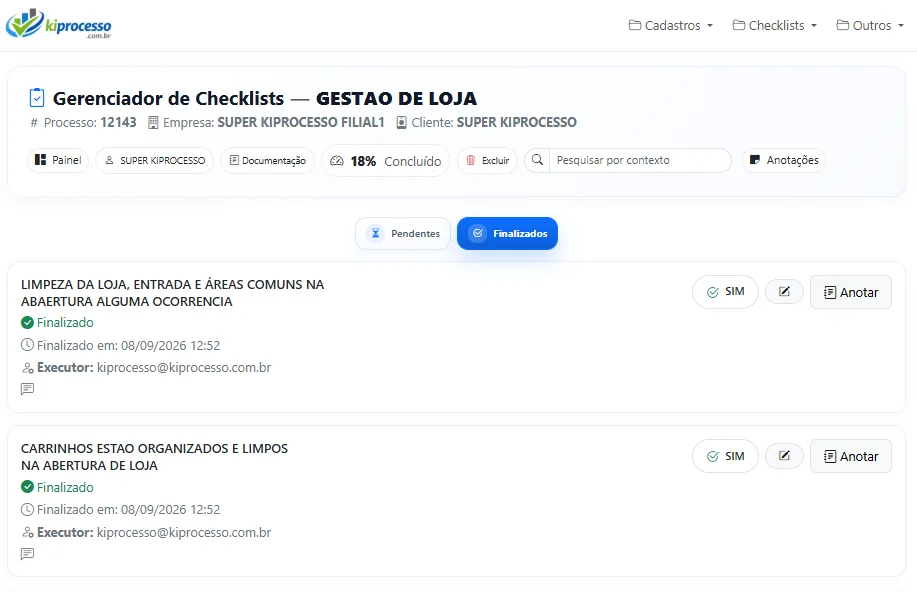The width and height of the screenshot is (917, 592).
Task: Open the Cadastros dropdown menu
Action: (x=671, y=25)
